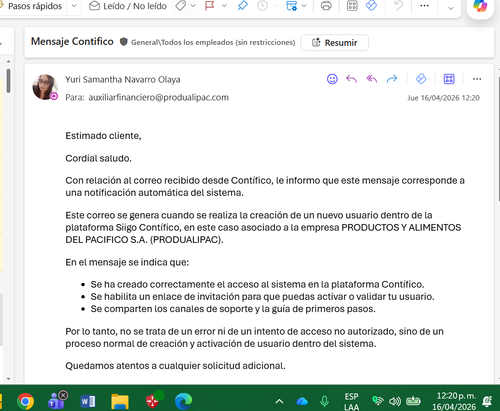This screenshot has width=500, height=411.
Task: Open the red shield antivirus taskbar icon
Action: (x=153, y=401)
